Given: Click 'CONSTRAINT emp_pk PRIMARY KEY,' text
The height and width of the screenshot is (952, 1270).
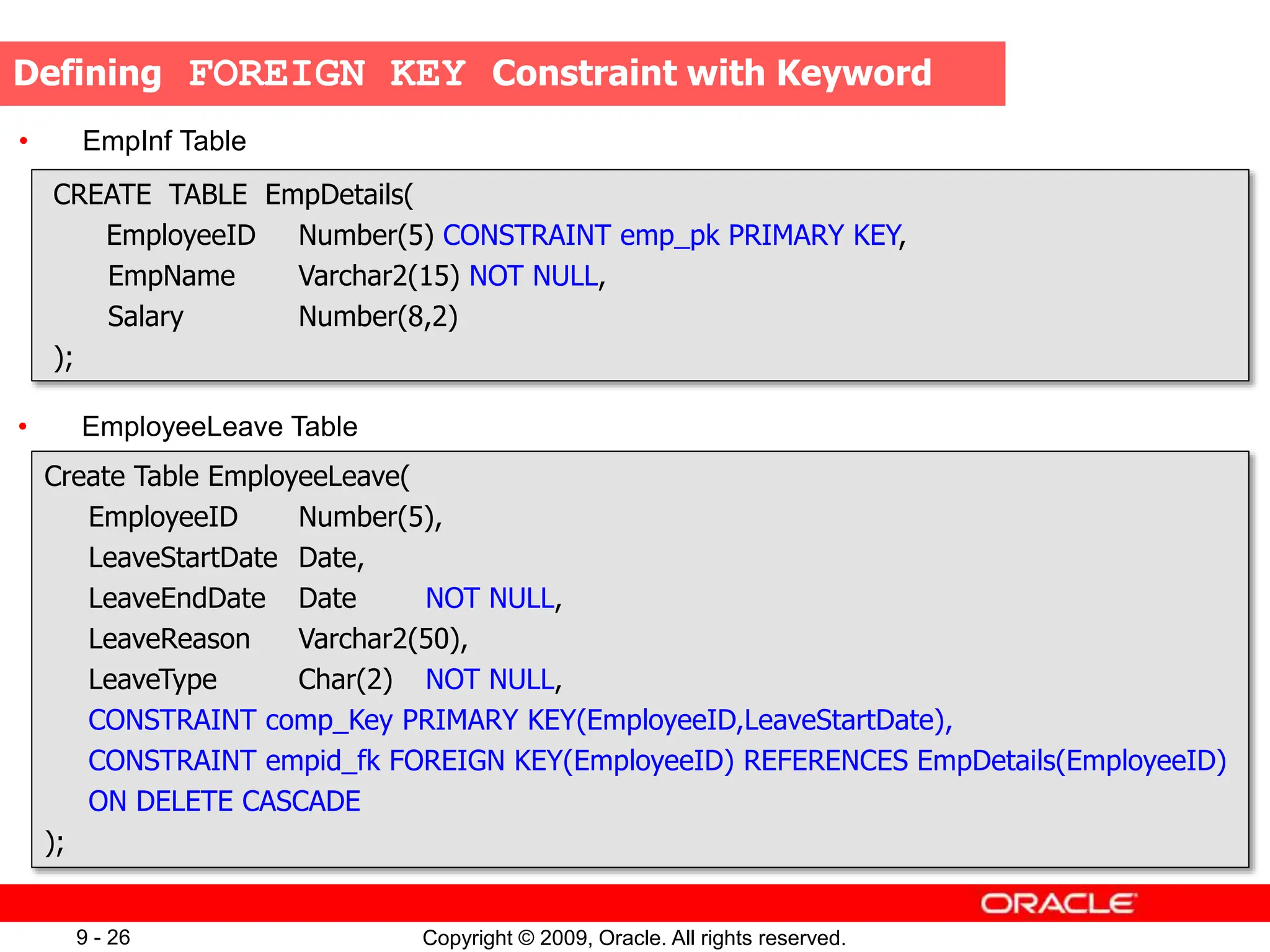Looking at the screenshot, I should [x=675, y=236].
